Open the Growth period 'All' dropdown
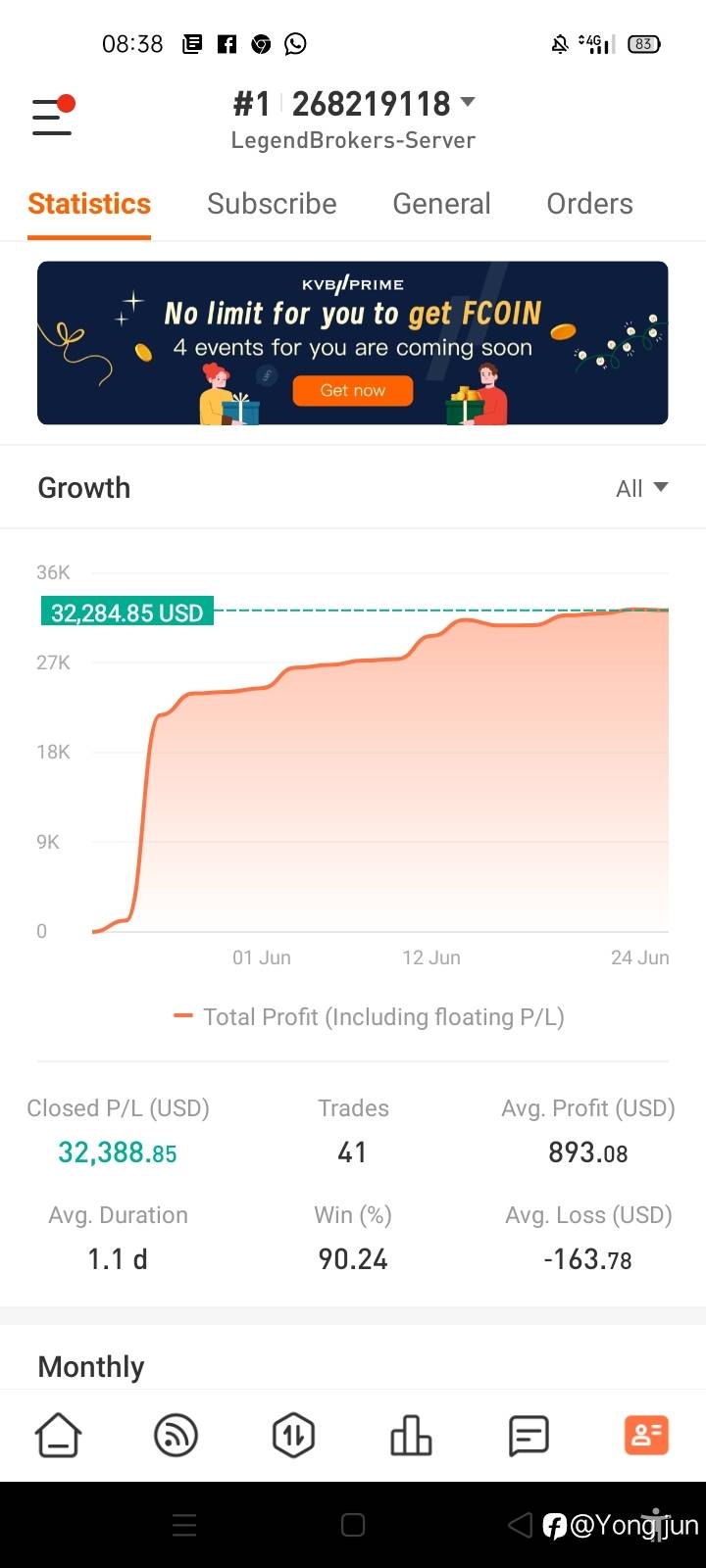This screenshot has width=706, height=1568. 641,488
